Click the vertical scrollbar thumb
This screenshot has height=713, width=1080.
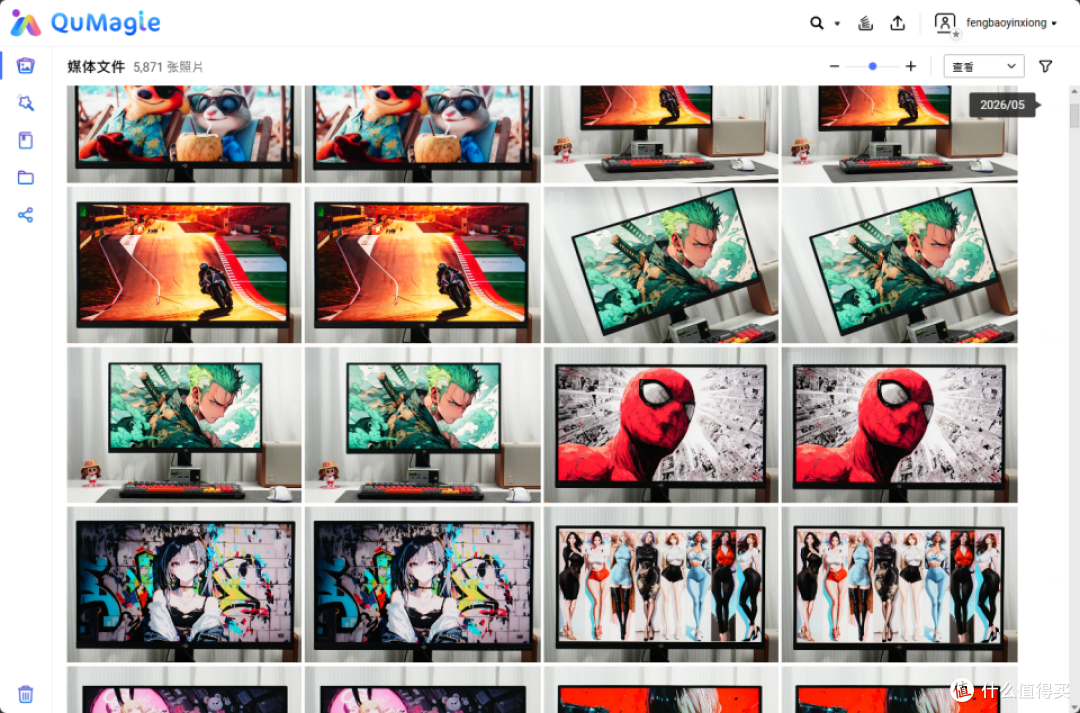(x=1074, y=116)
